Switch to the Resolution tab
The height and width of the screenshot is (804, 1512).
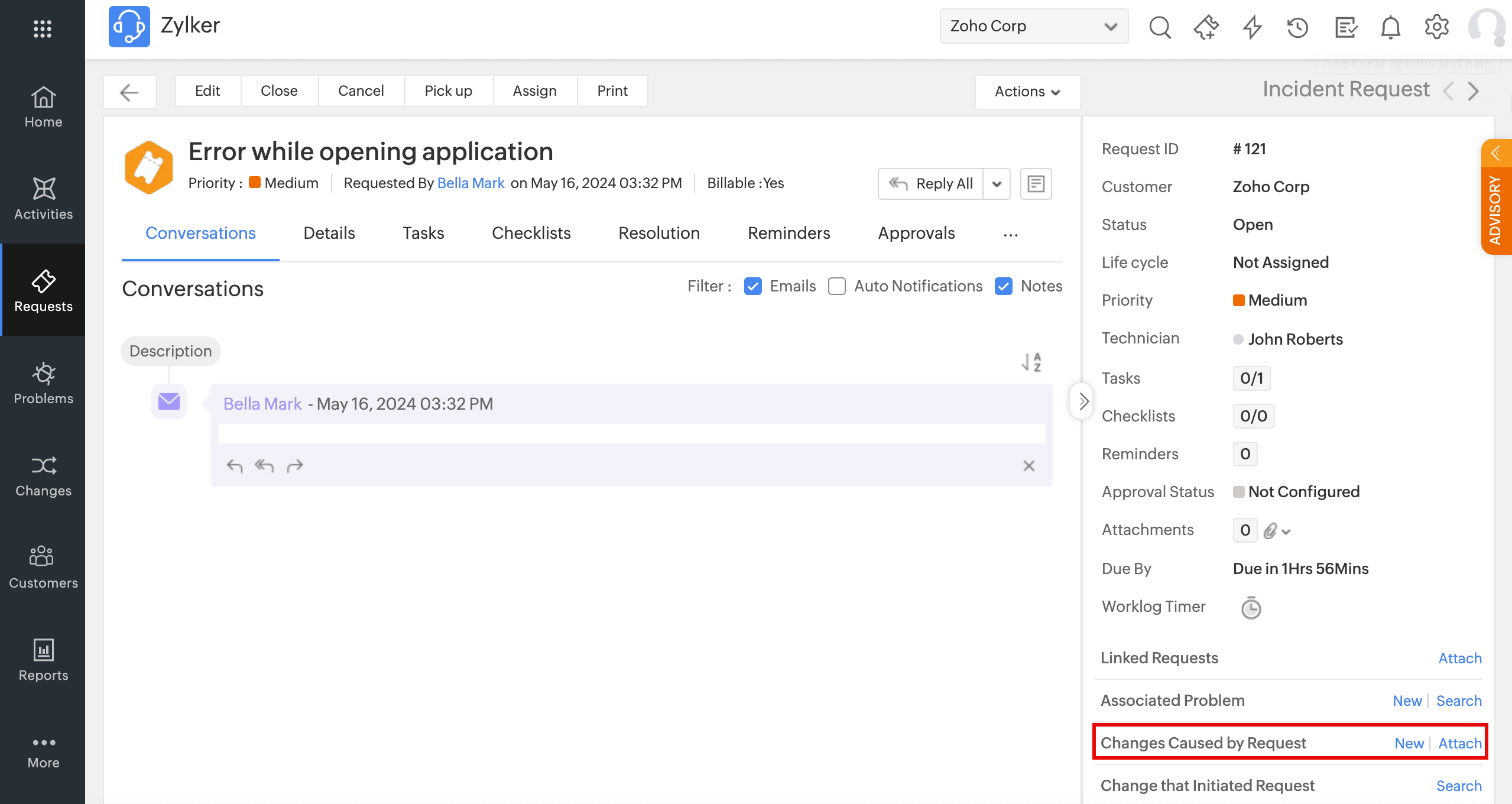(659, 233)
